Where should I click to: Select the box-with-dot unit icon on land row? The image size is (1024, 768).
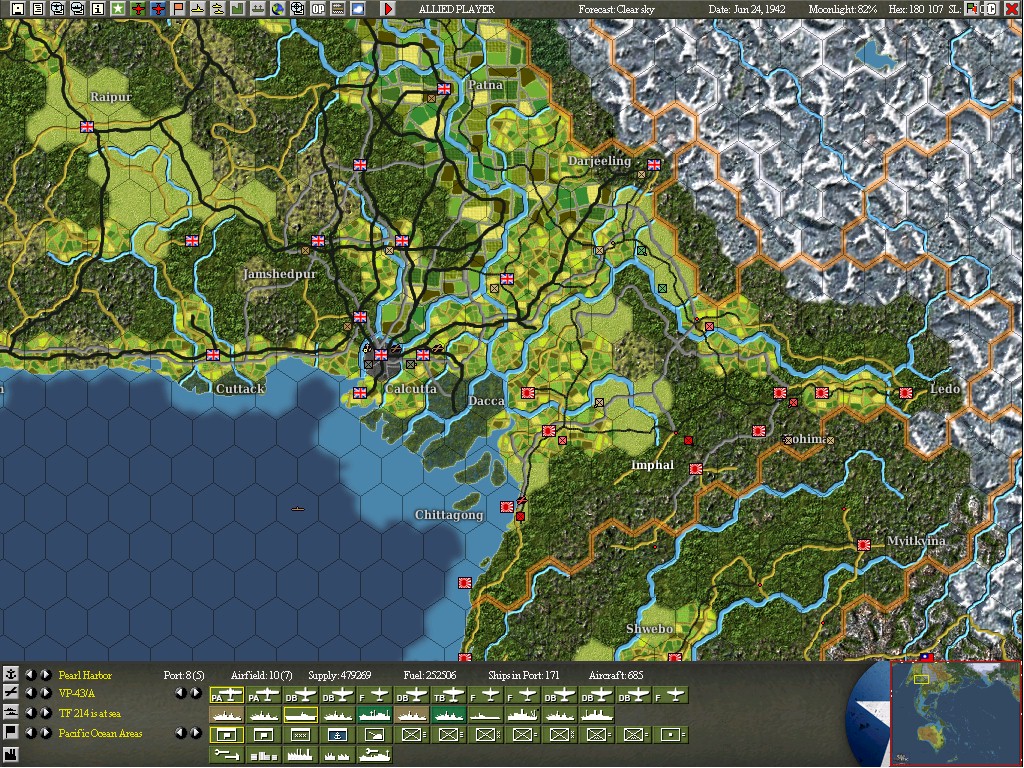tap(671, 735)
